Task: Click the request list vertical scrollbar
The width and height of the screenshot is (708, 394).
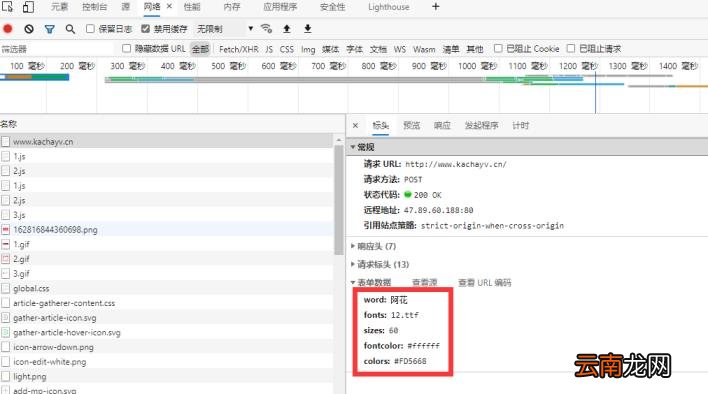Action: (339, 200)
